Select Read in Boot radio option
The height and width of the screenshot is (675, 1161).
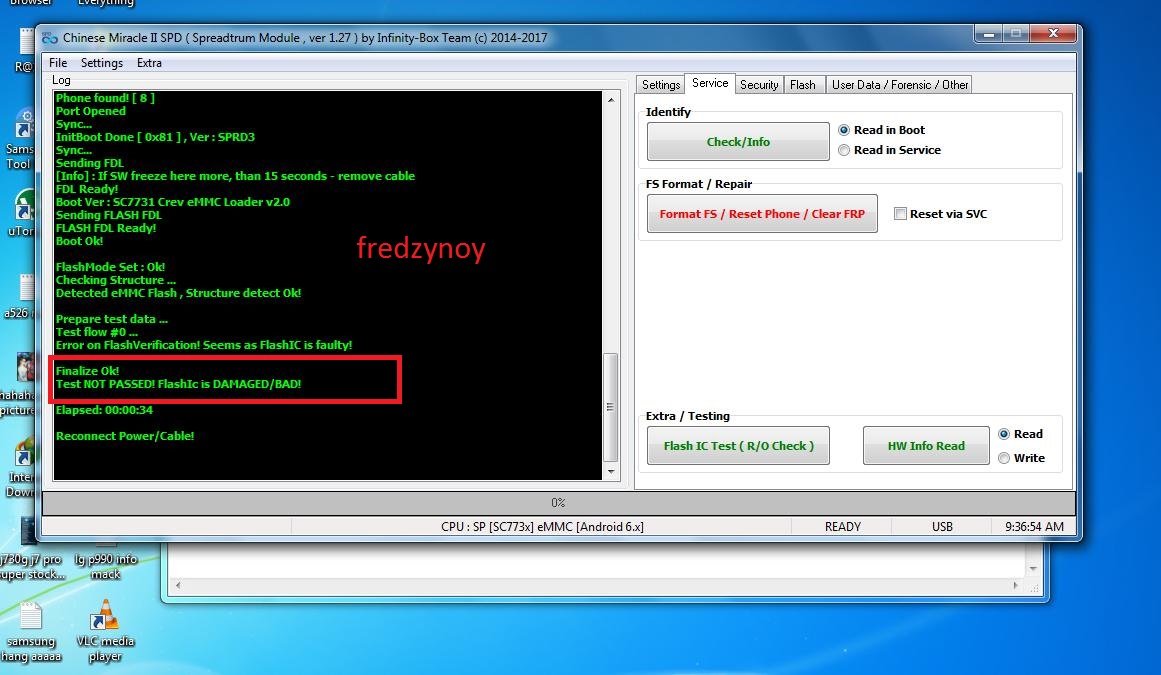click(843, 130)
